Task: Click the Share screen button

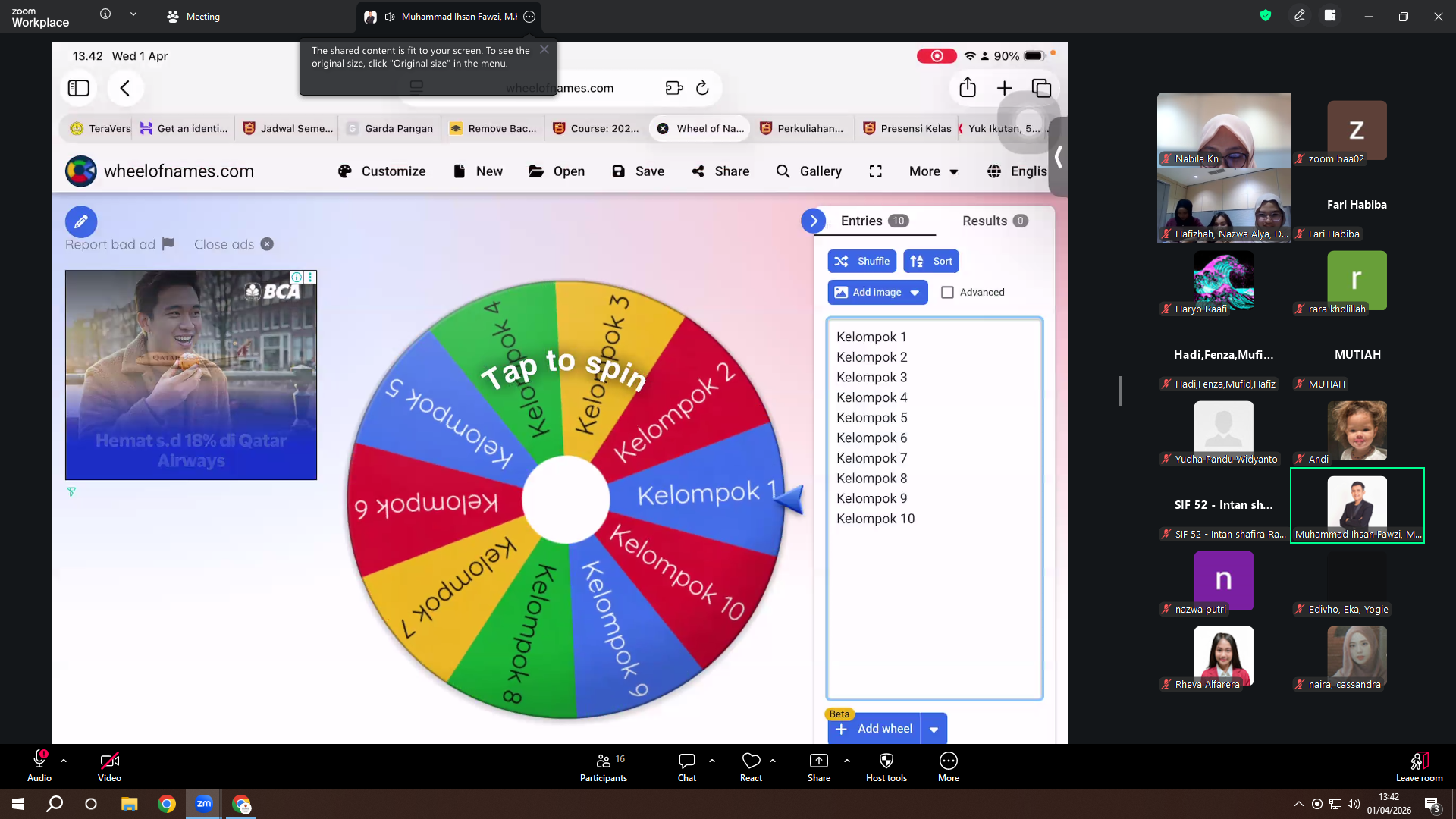Action: pos(819,766)
